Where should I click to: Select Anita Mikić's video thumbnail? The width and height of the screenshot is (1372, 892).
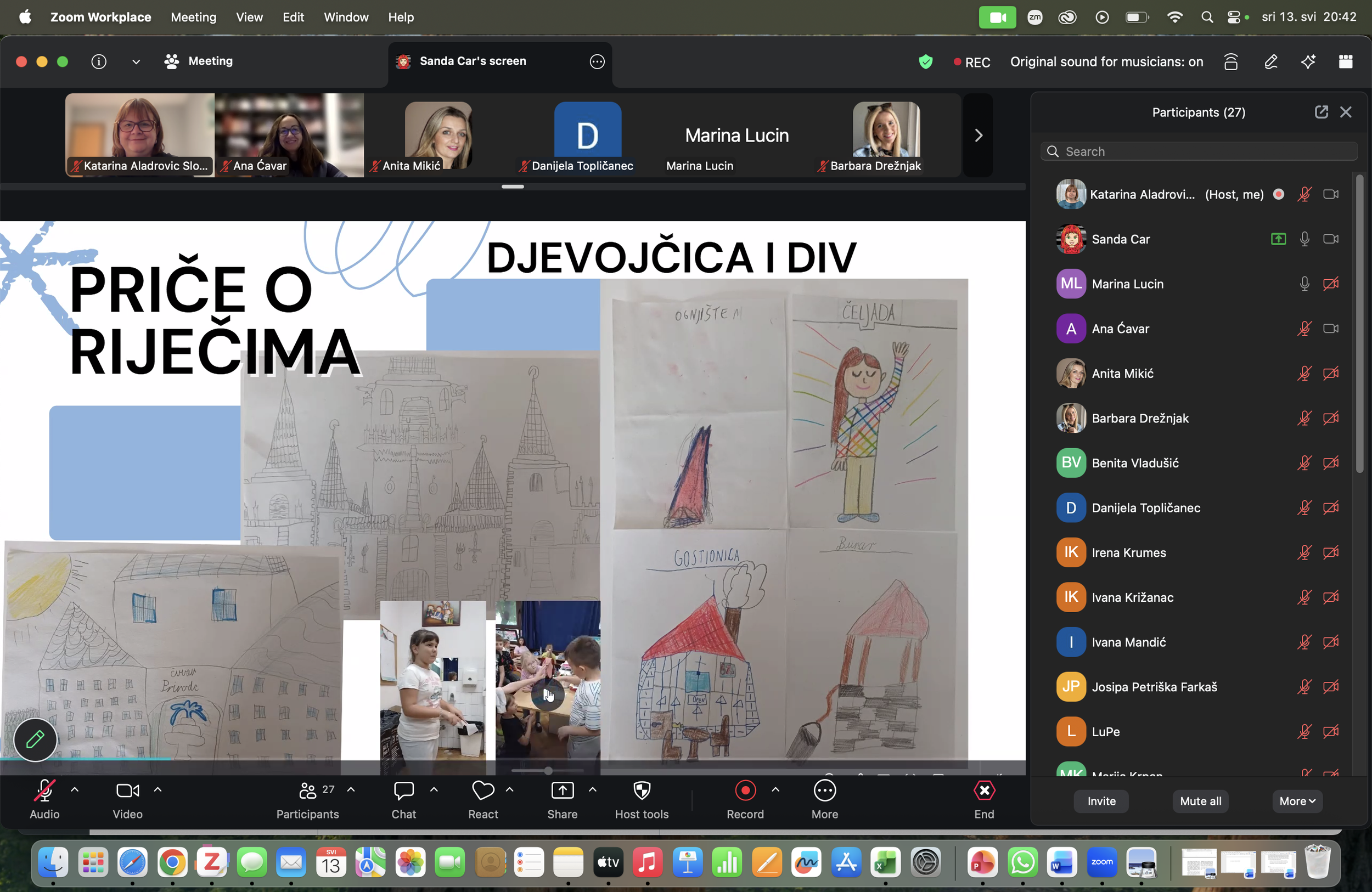coord(438,136)
